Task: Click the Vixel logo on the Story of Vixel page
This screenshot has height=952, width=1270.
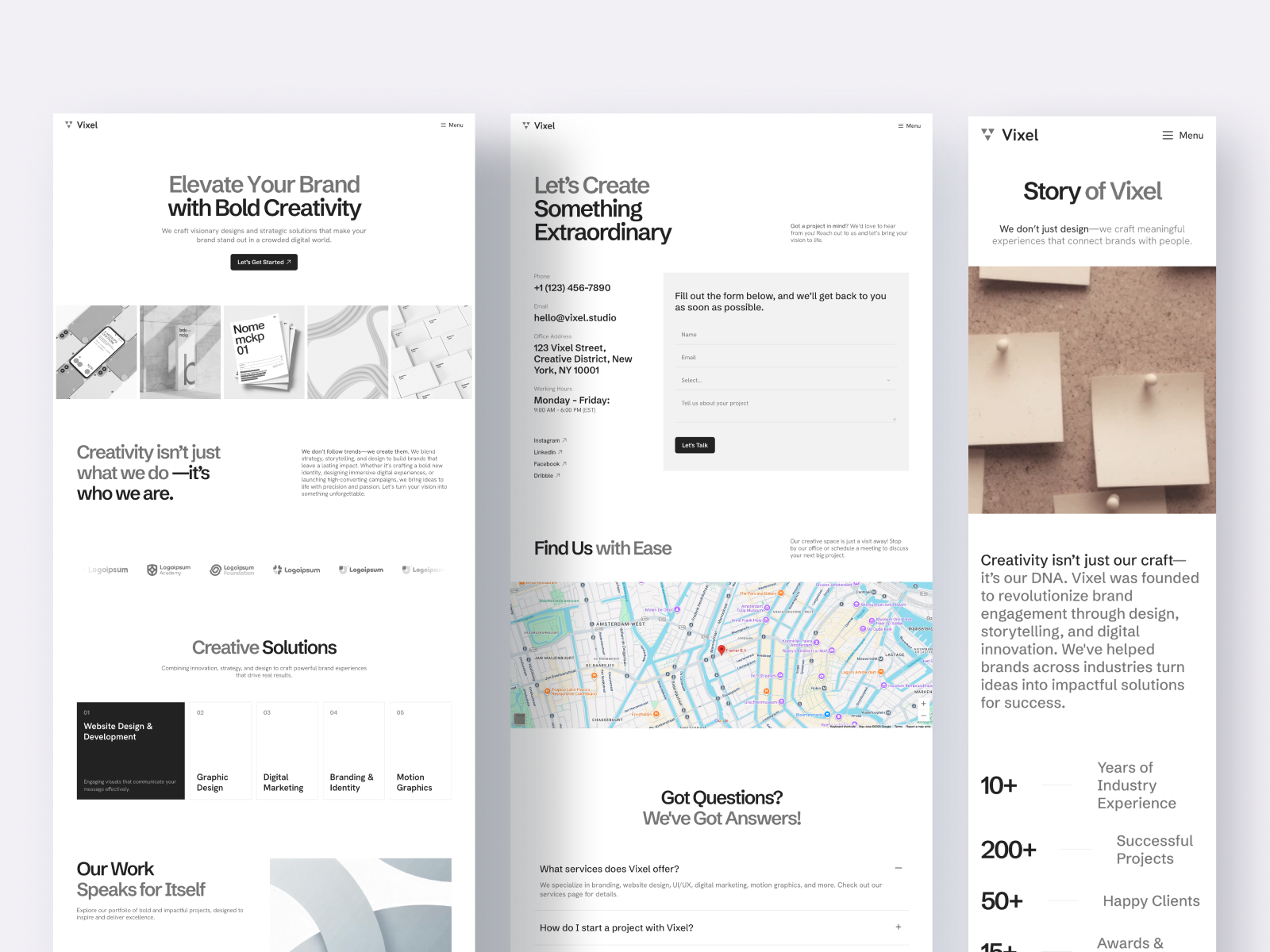Action: (1010, 136)
